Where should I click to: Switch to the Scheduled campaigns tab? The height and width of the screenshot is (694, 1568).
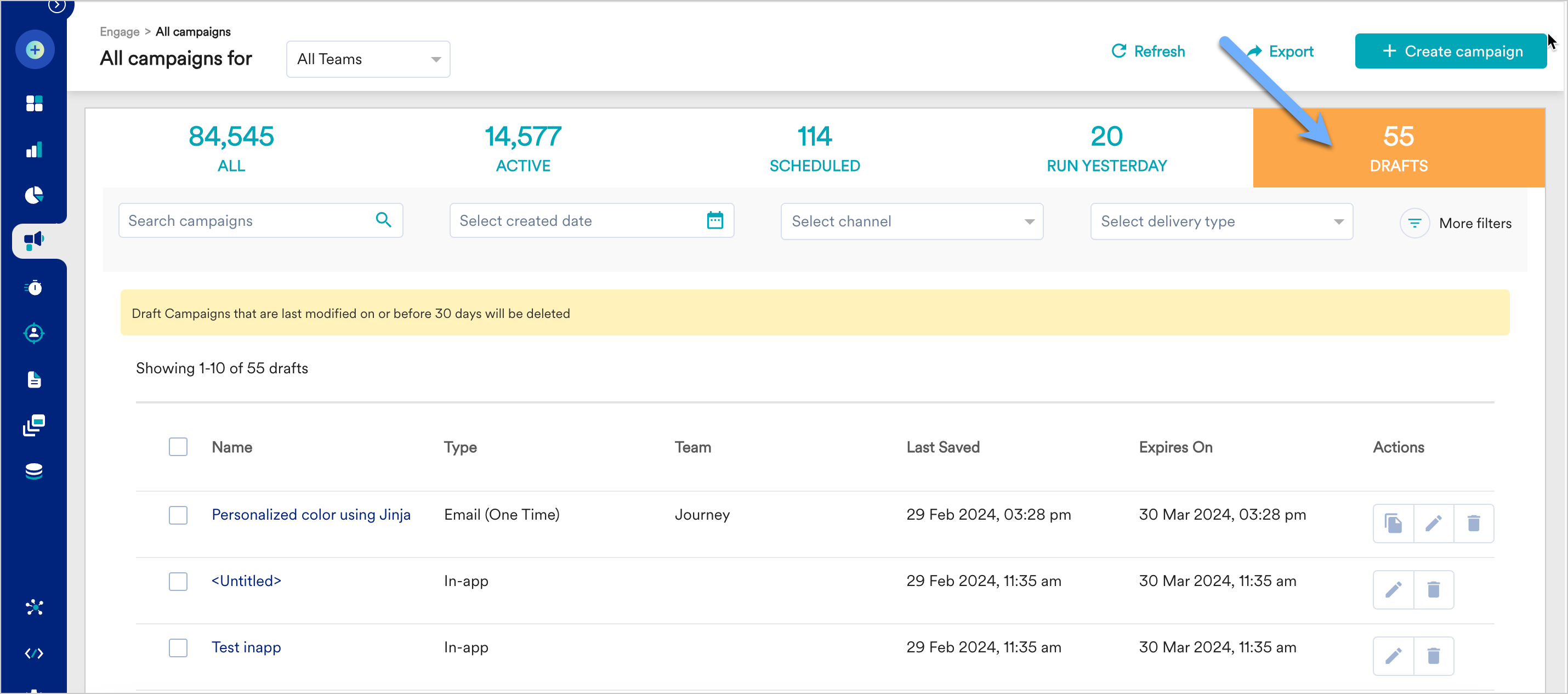pos(814,148)
